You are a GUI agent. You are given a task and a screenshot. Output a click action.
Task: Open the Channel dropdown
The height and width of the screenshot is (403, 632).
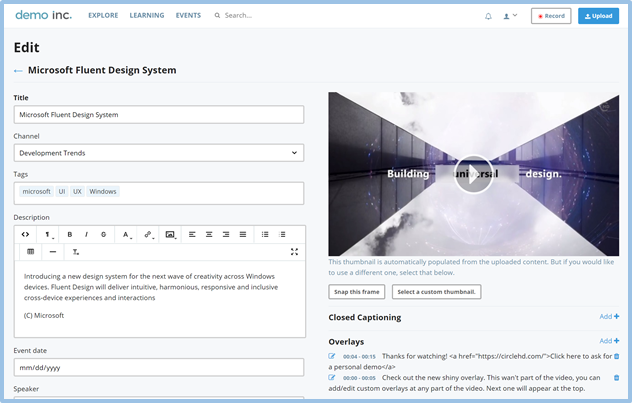[x=159, y=153]
